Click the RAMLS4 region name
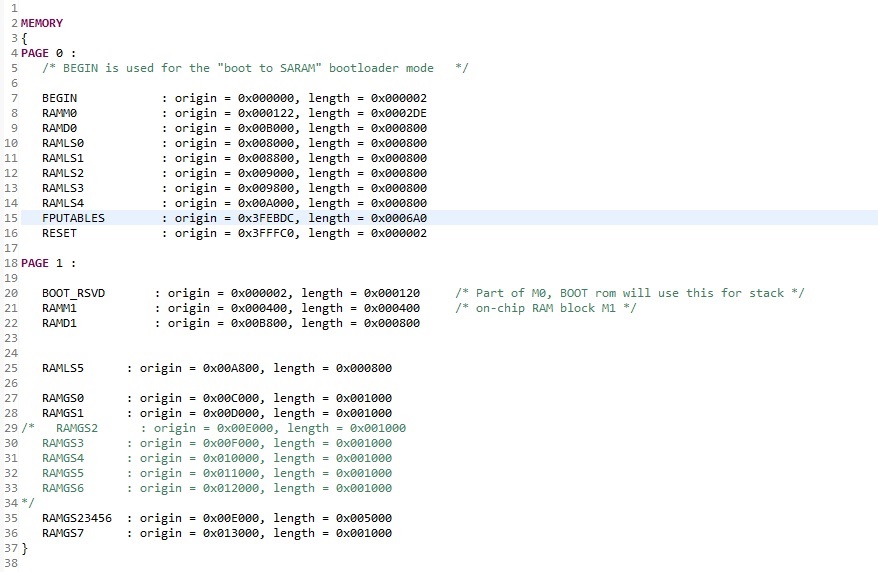This screenshot has width=878, height=572. [63, 203]
